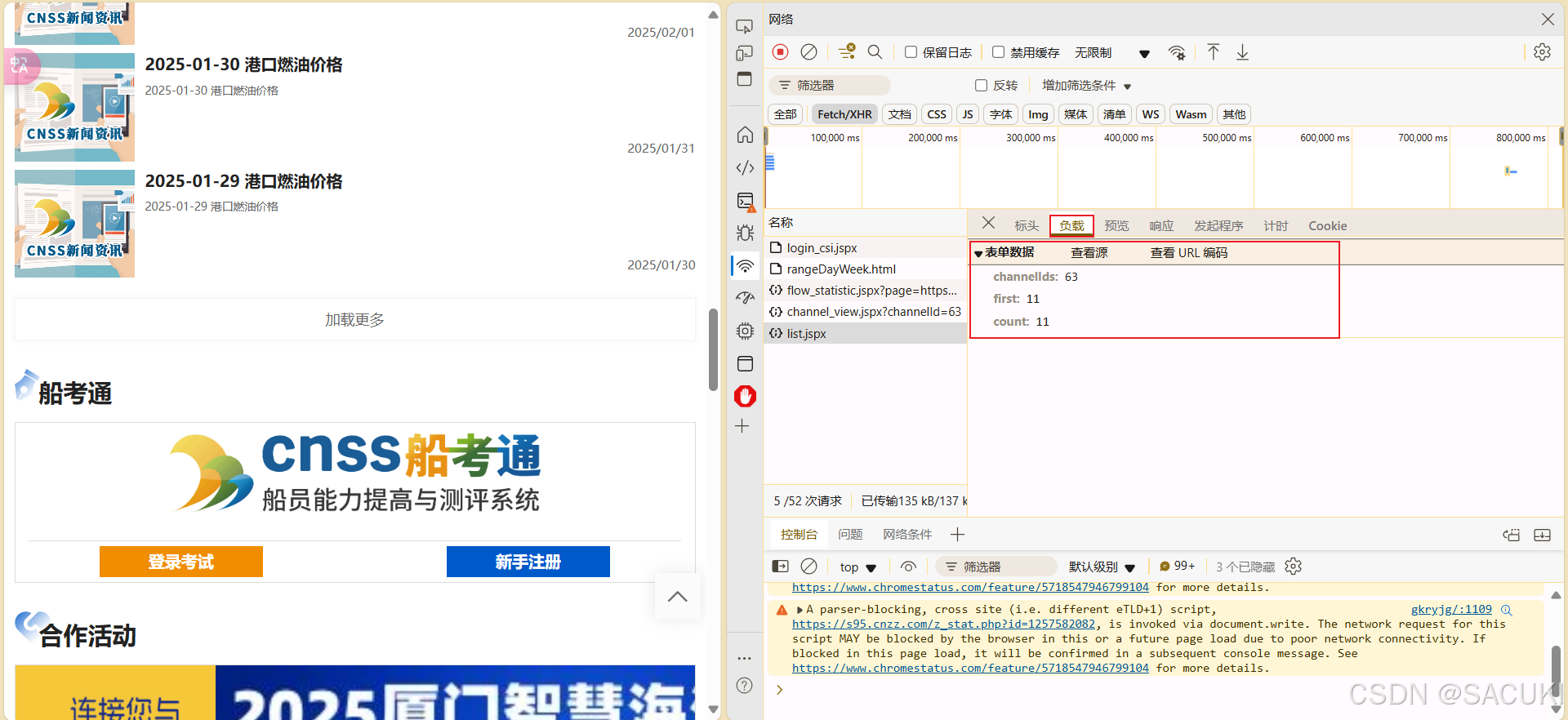Click blue 新手注册 button
The width and height of the screenshot is (1568, 720).
pos(528,562)
